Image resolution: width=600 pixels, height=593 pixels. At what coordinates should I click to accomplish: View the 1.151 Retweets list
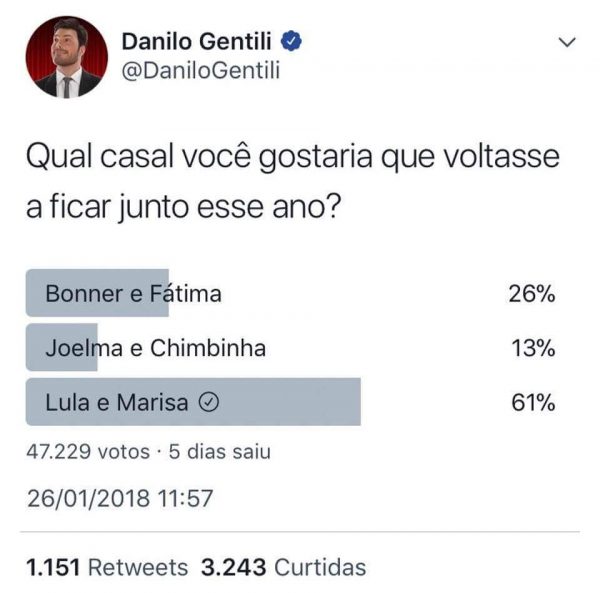coord(106,567)
